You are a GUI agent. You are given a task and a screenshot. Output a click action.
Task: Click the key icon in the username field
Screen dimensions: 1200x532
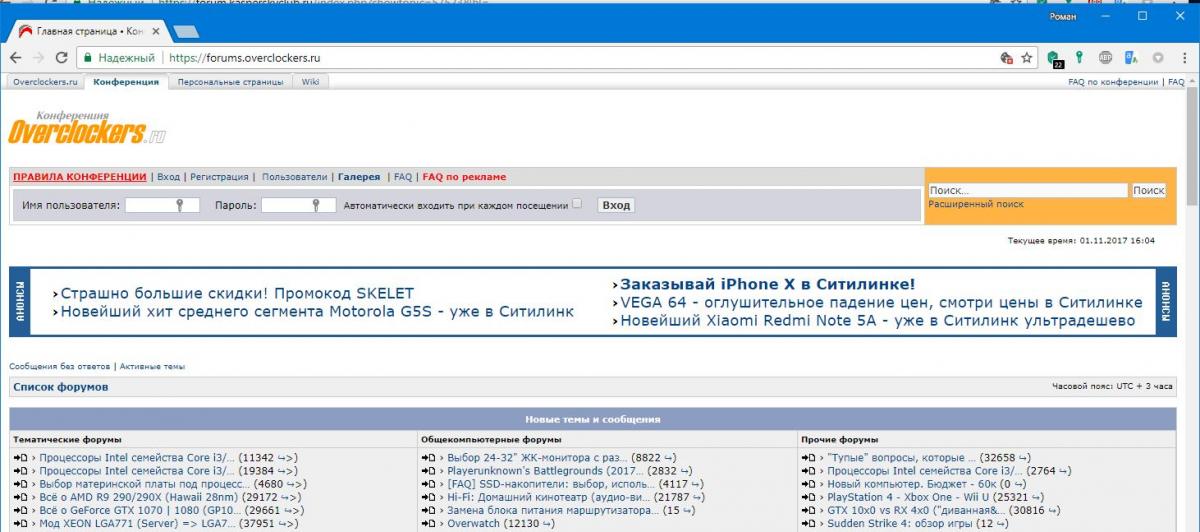click(x=180, y=205)
